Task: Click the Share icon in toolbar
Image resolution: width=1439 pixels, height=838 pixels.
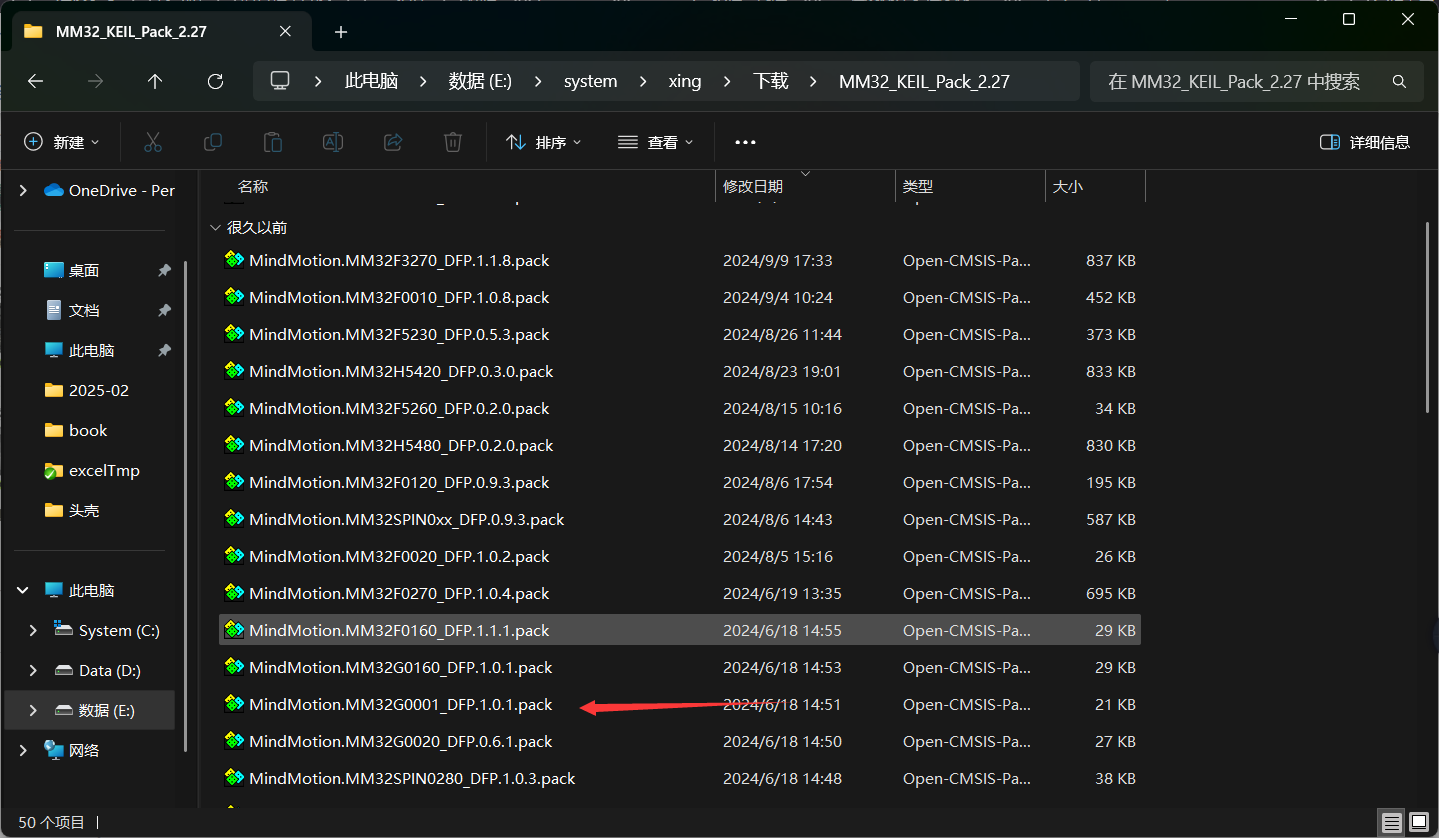Action: [393, 142]
